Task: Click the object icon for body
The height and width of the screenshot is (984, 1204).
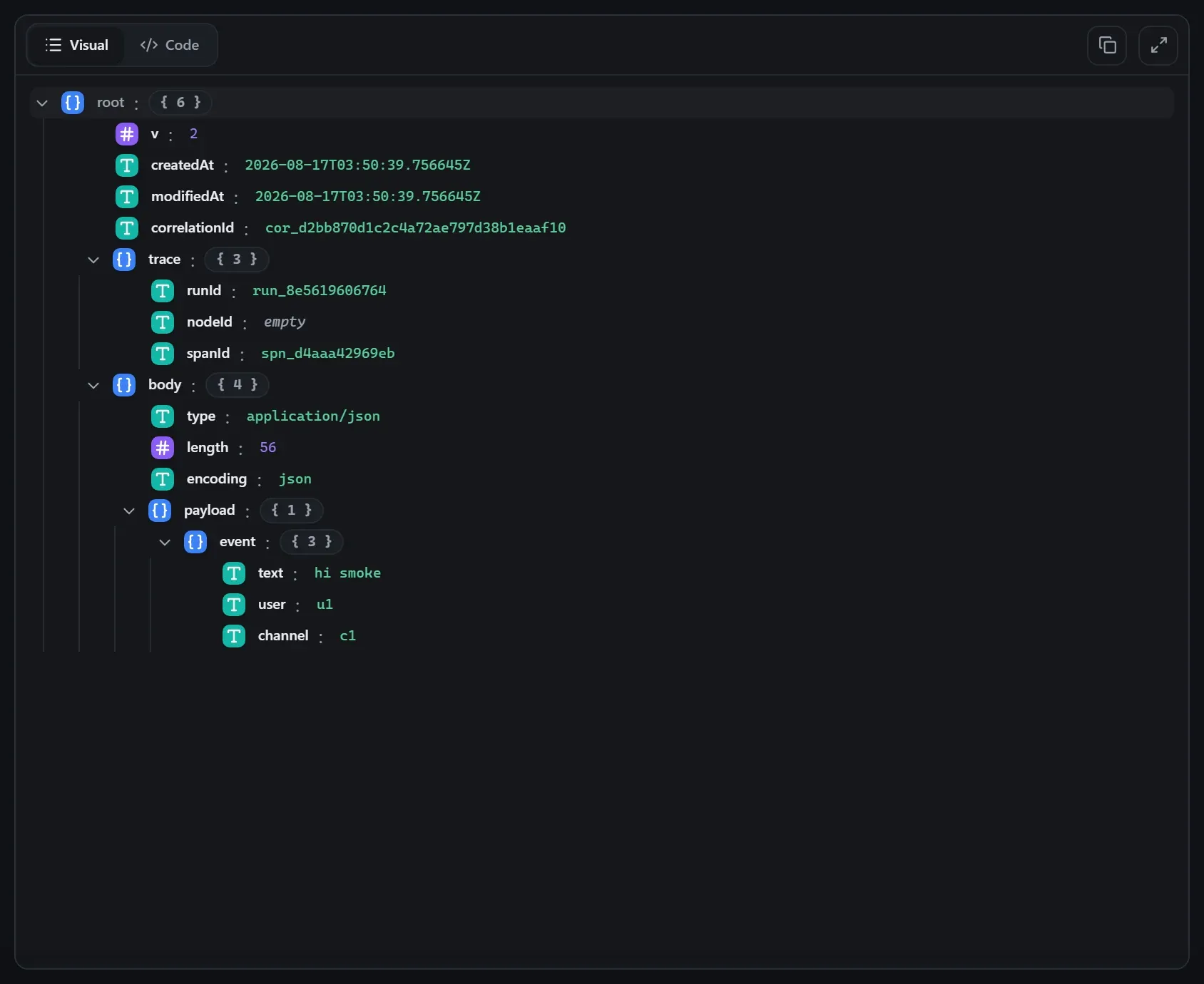Action: pyautogui.click(x=124, y=385)
